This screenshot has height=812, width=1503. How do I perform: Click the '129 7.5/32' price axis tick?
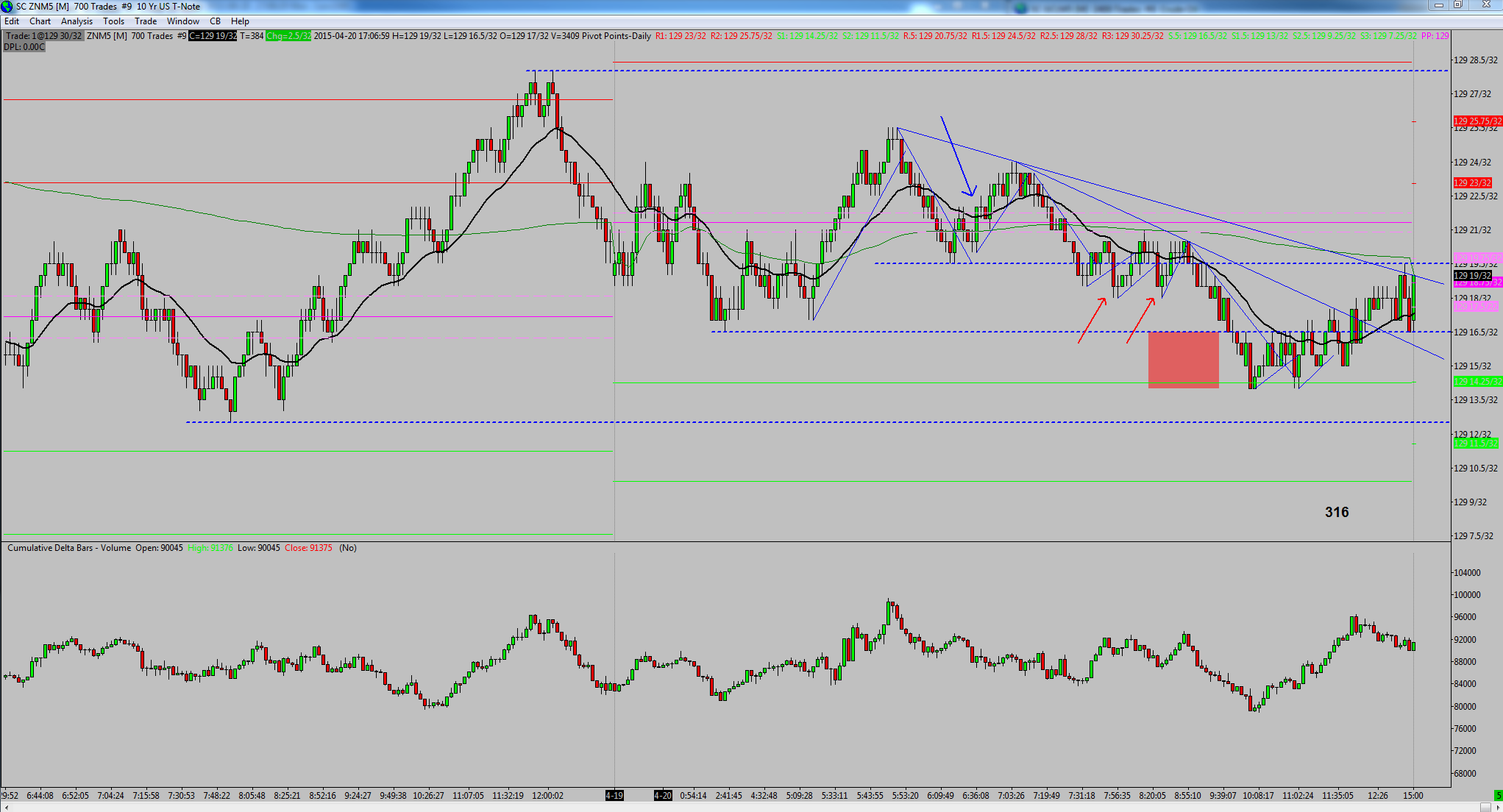(x=1474, y=536)
